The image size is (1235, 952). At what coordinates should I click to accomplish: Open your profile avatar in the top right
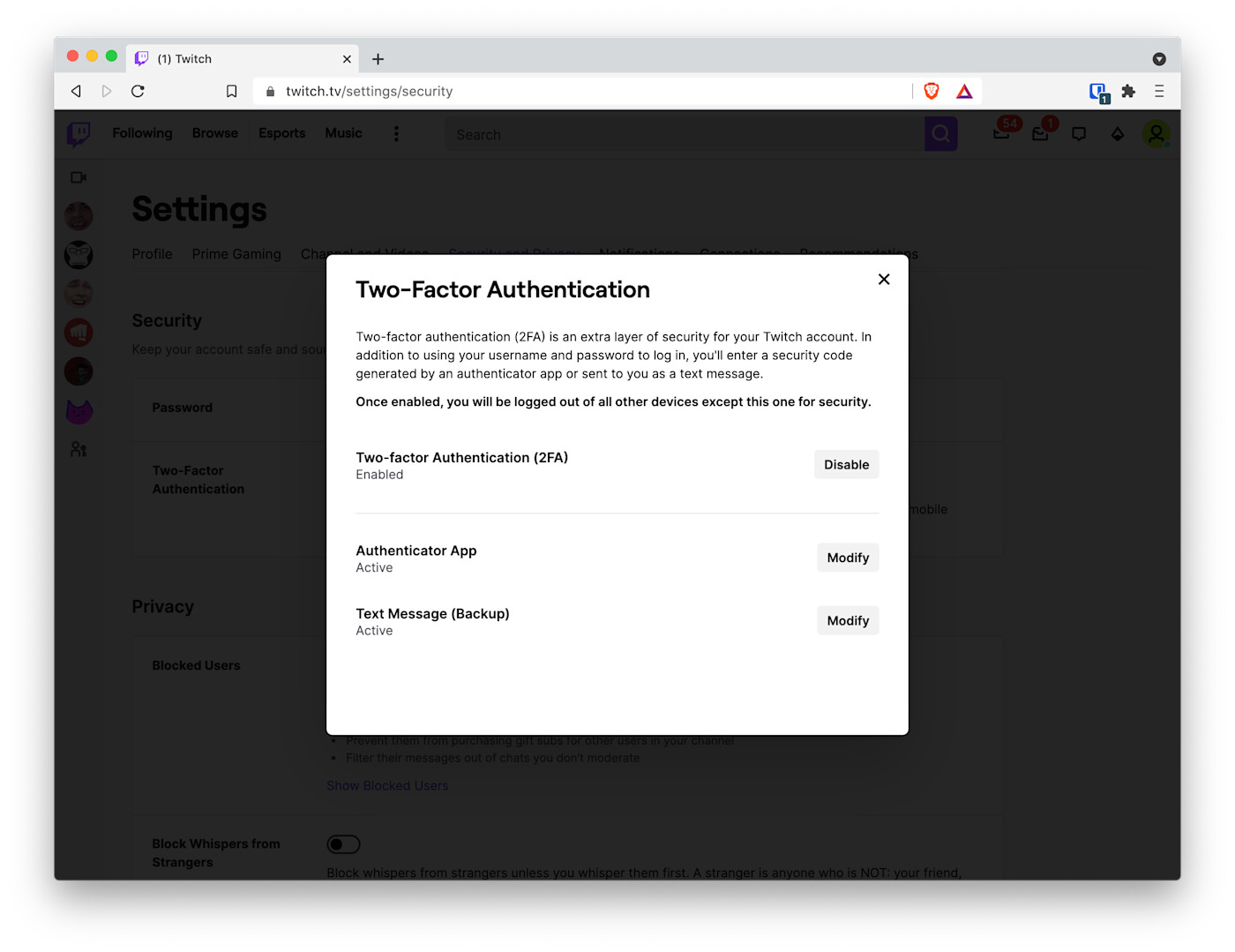1157,133
